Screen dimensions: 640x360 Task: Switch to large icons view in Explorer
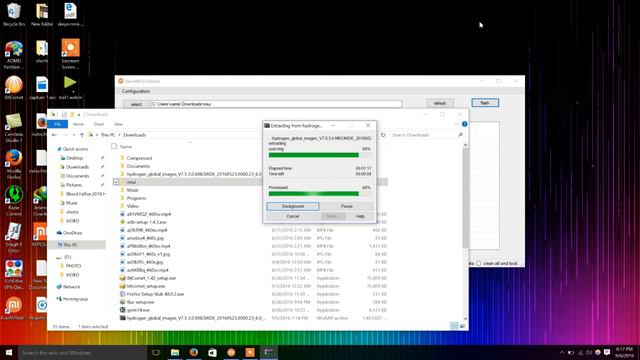(x=462, y=326)
